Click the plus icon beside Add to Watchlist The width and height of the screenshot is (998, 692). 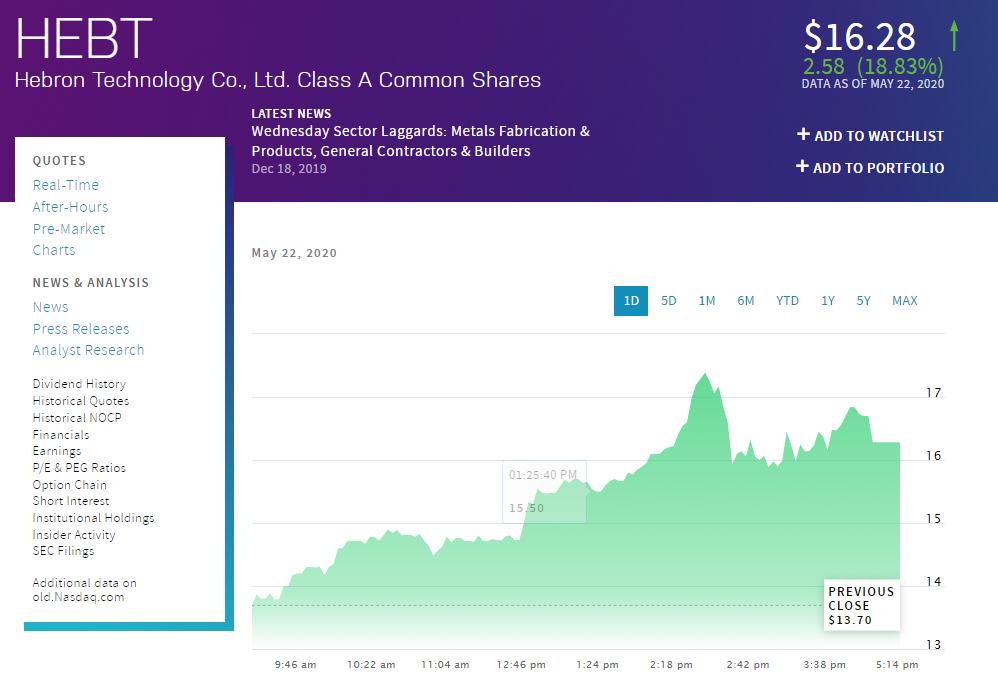click(803, 134)
